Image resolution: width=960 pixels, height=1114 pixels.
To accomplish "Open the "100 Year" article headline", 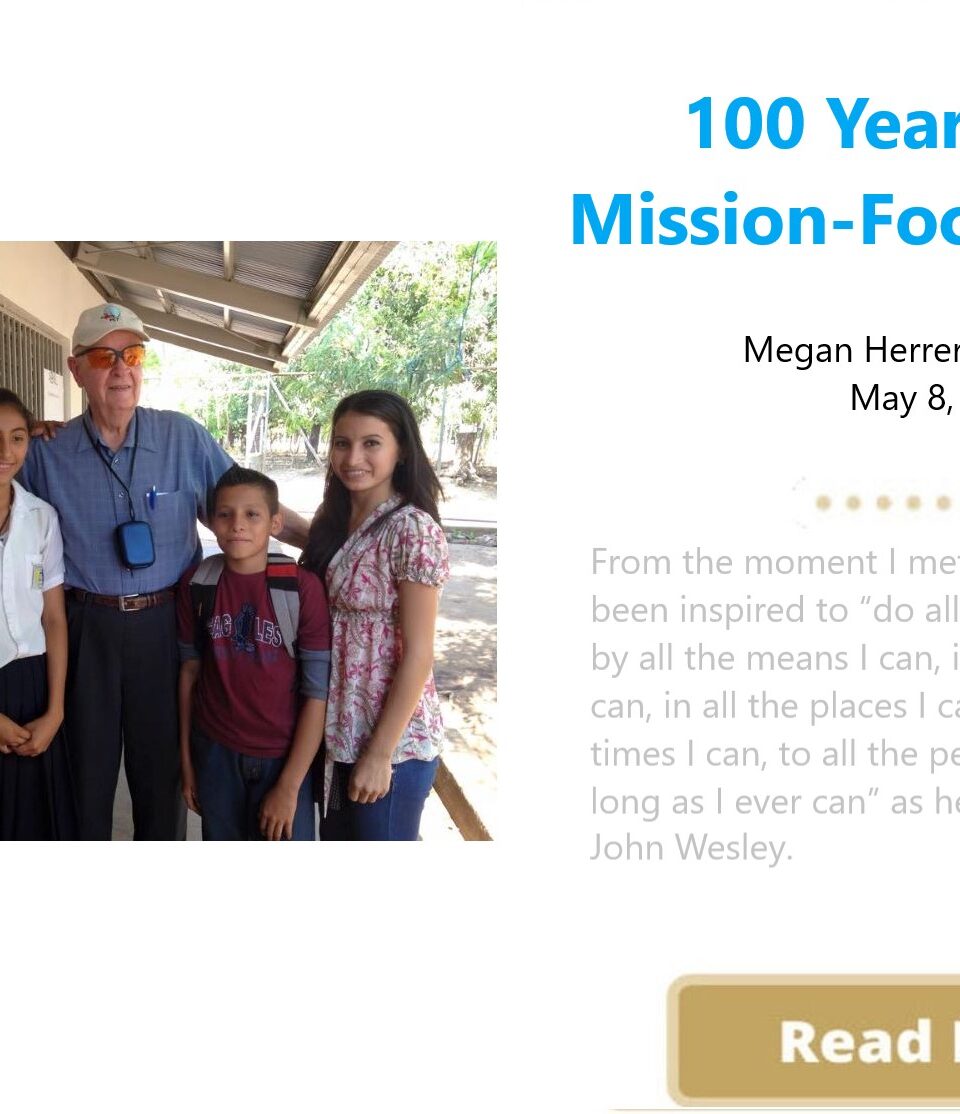I will point(822,124).
